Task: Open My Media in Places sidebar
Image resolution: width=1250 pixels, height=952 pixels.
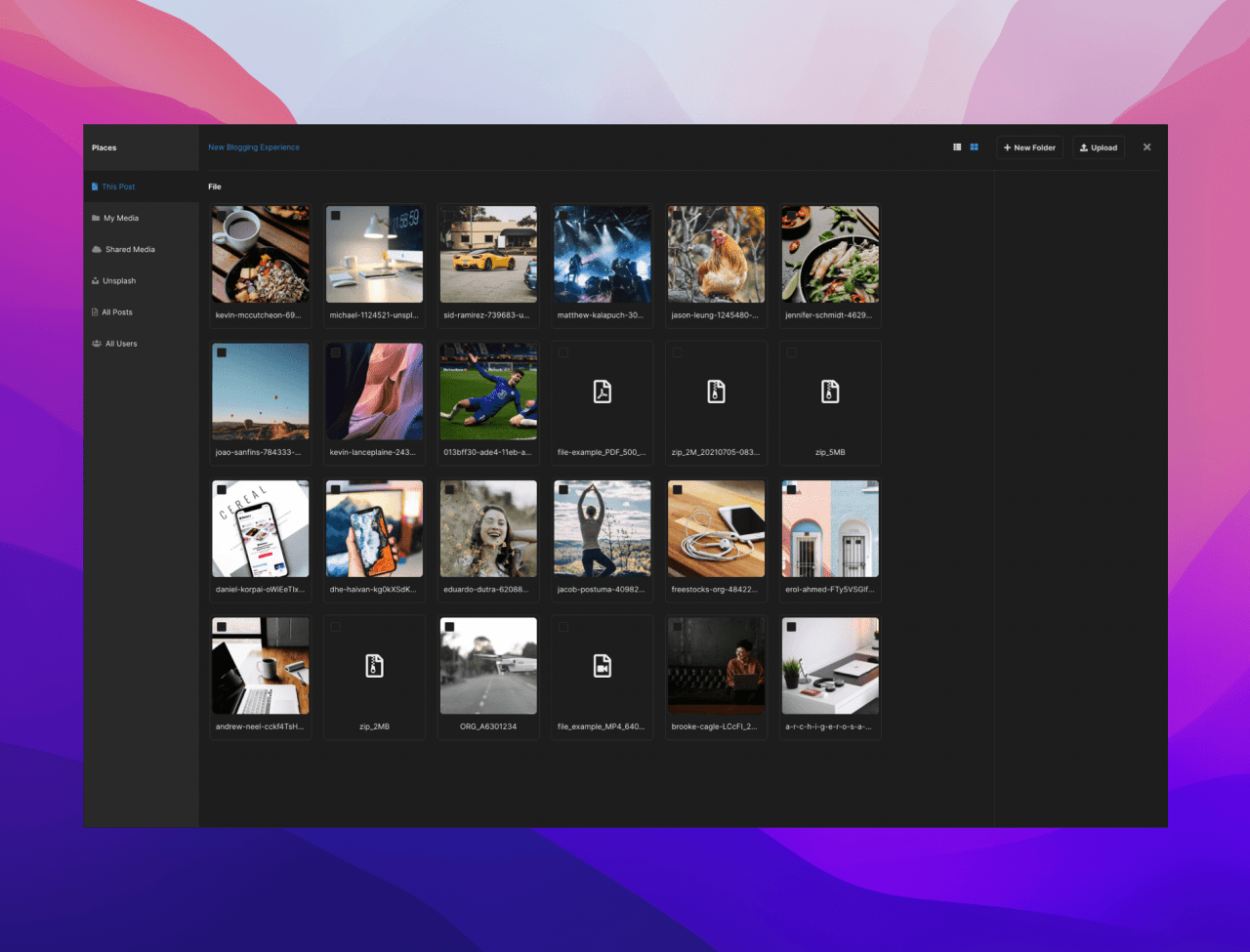Action: coord(121,219)
